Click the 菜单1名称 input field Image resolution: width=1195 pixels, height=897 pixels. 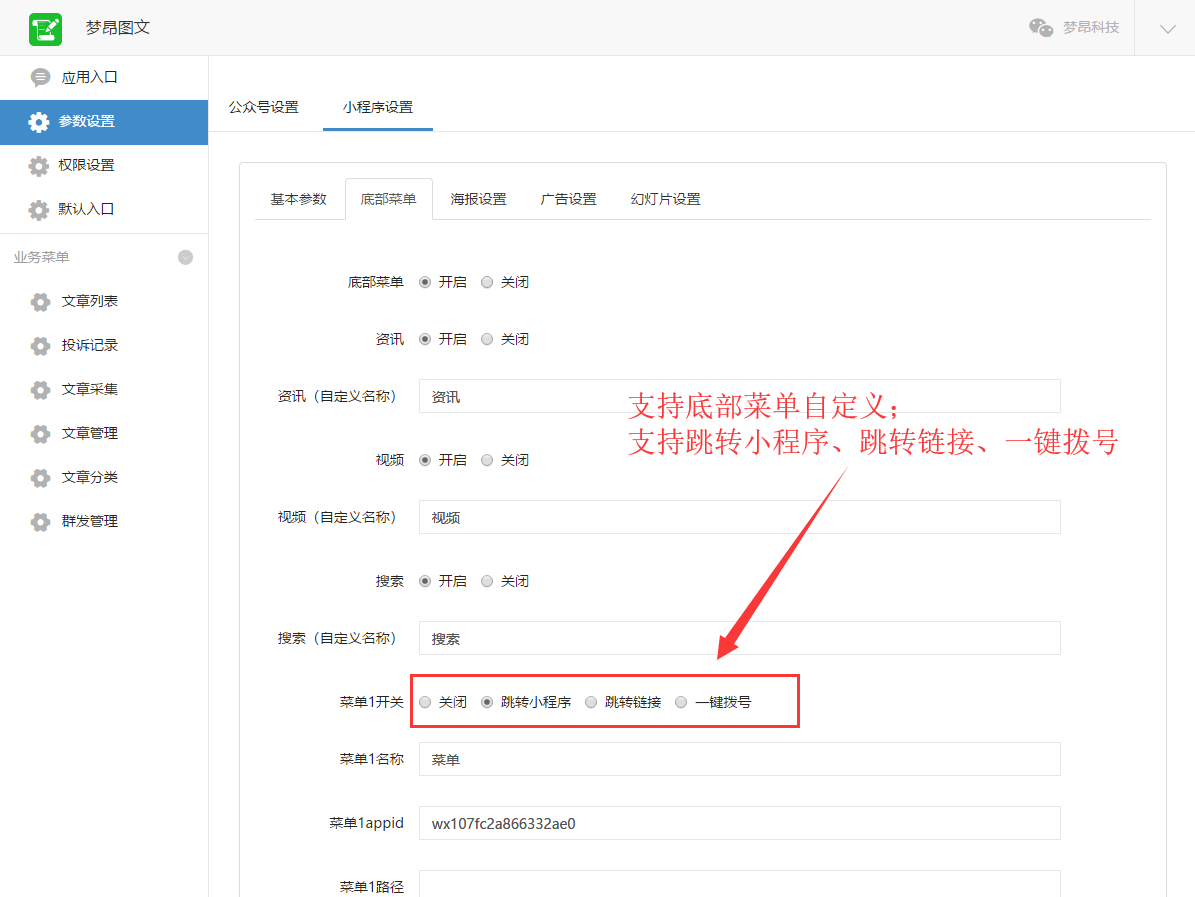tap(739, 759)
